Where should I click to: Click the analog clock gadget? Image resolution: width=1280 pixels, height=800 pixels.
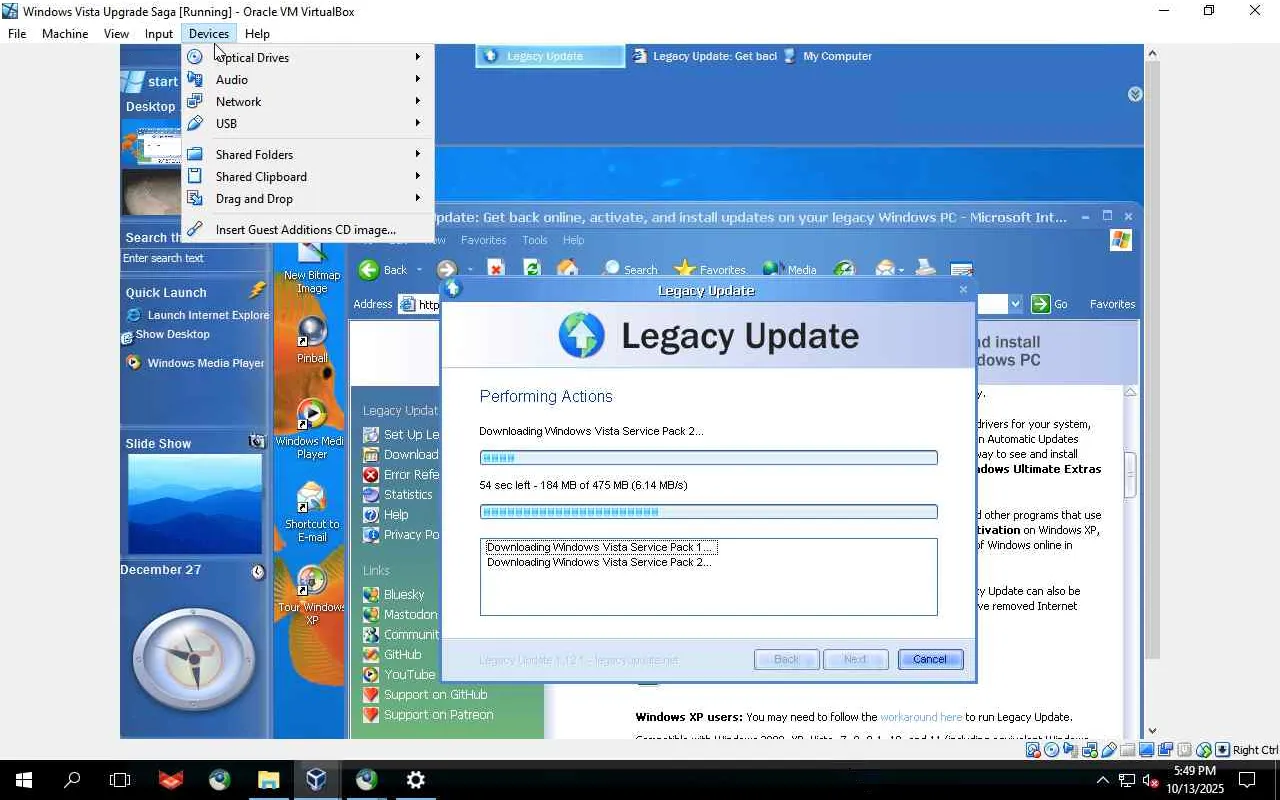point(194,658)
